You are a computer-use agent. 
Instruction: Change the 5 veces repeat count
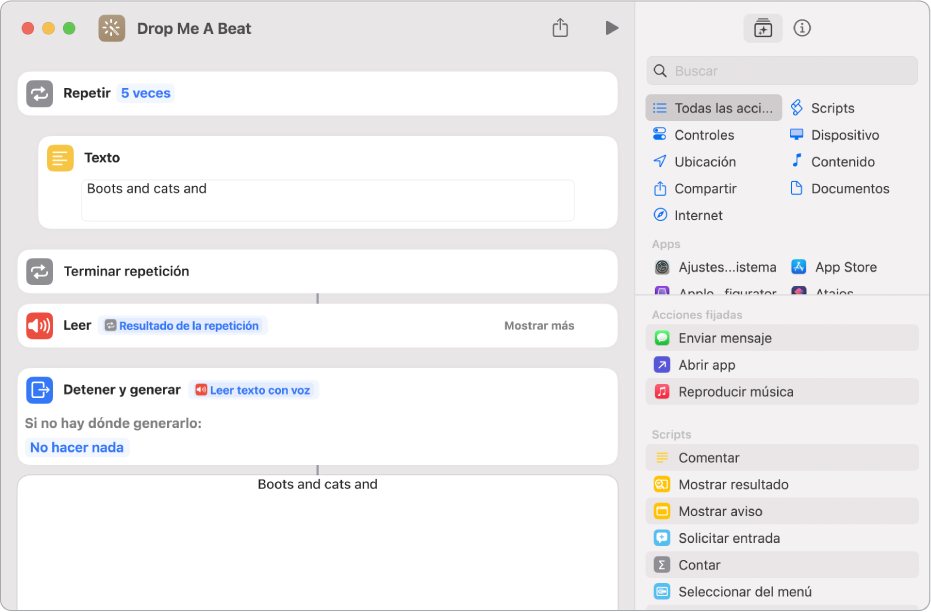click(x=145, y=93)
